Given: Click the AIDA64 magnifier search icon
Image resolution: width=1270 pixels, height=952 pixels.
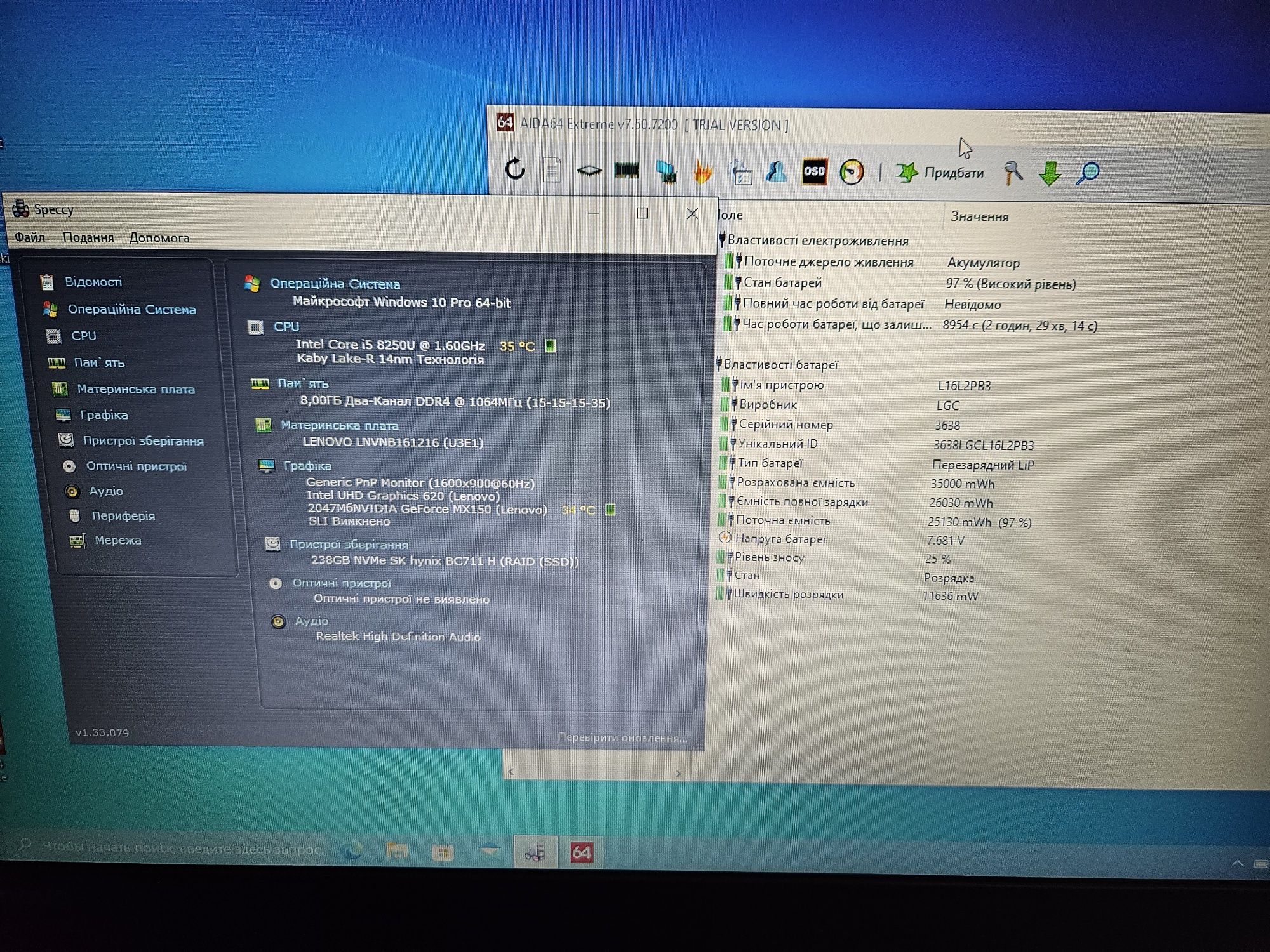Looking at the screenshot, I should tap(1087, 173).
